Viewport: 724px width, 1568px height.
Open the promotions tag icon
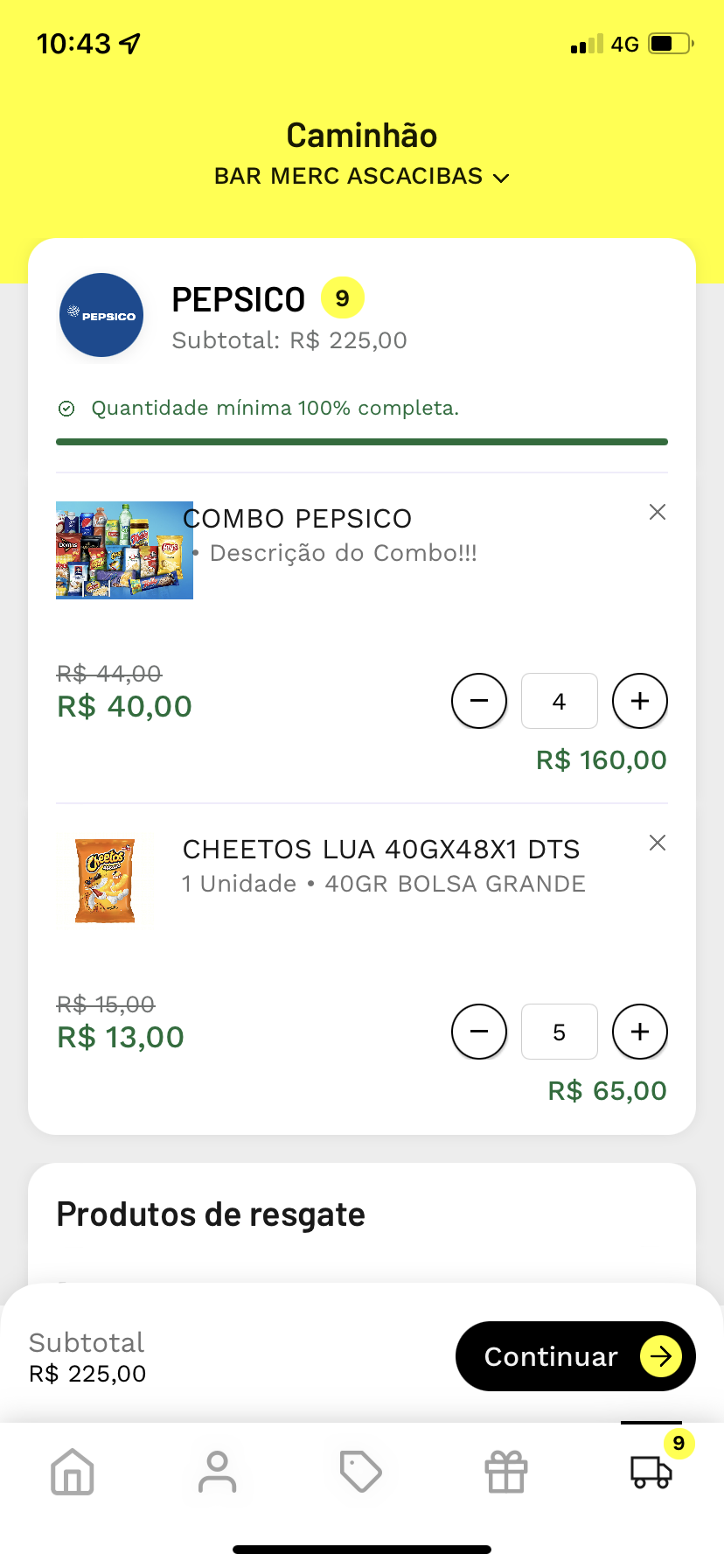(x=361, y=1471)
